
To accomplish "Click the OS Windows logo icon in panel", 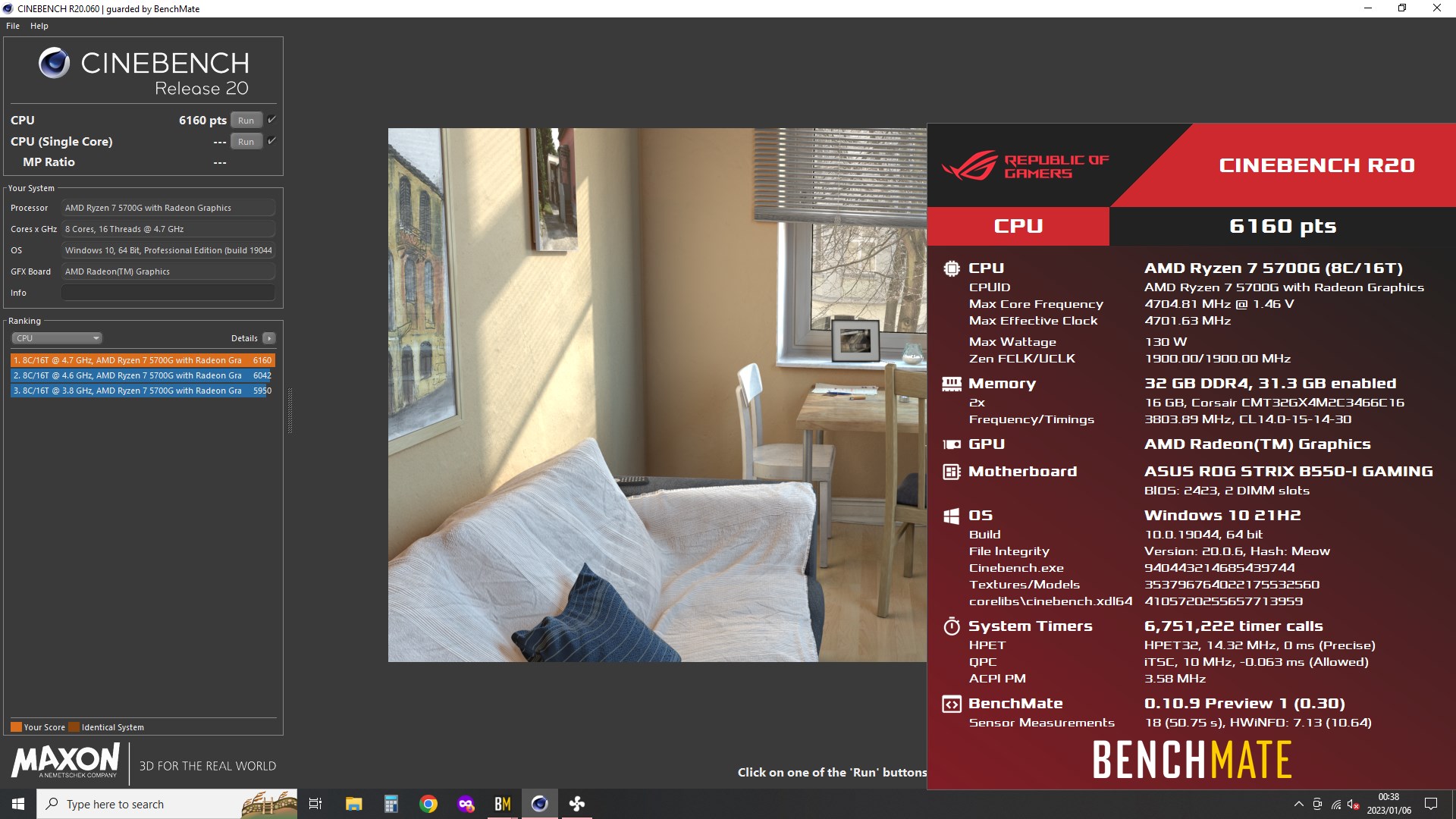I will pos(951,516).
